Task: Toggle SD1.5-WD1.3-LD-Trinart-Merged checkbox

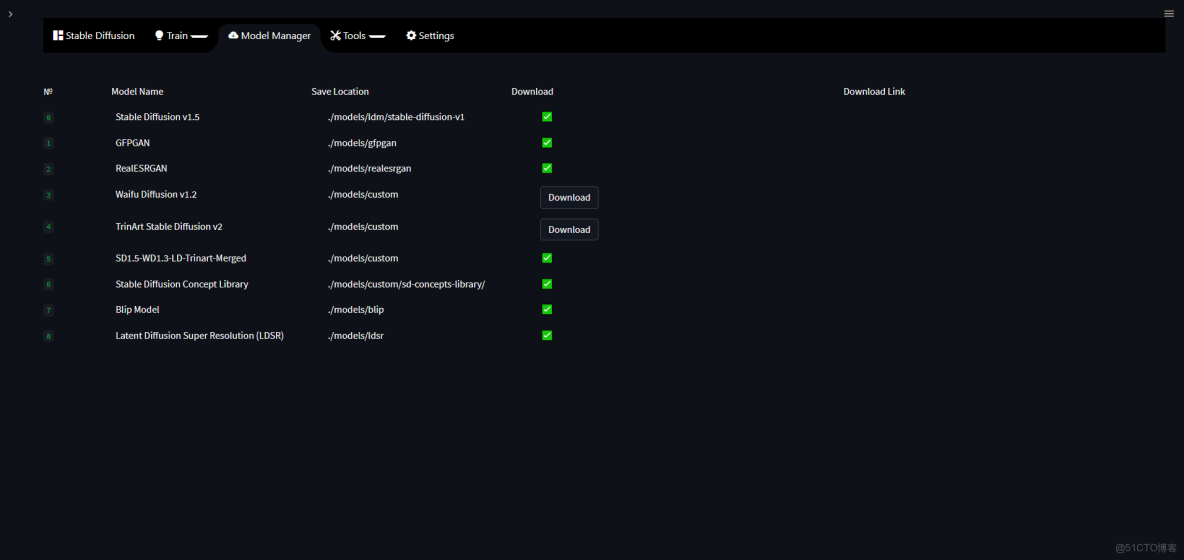Action: point(547,258)
